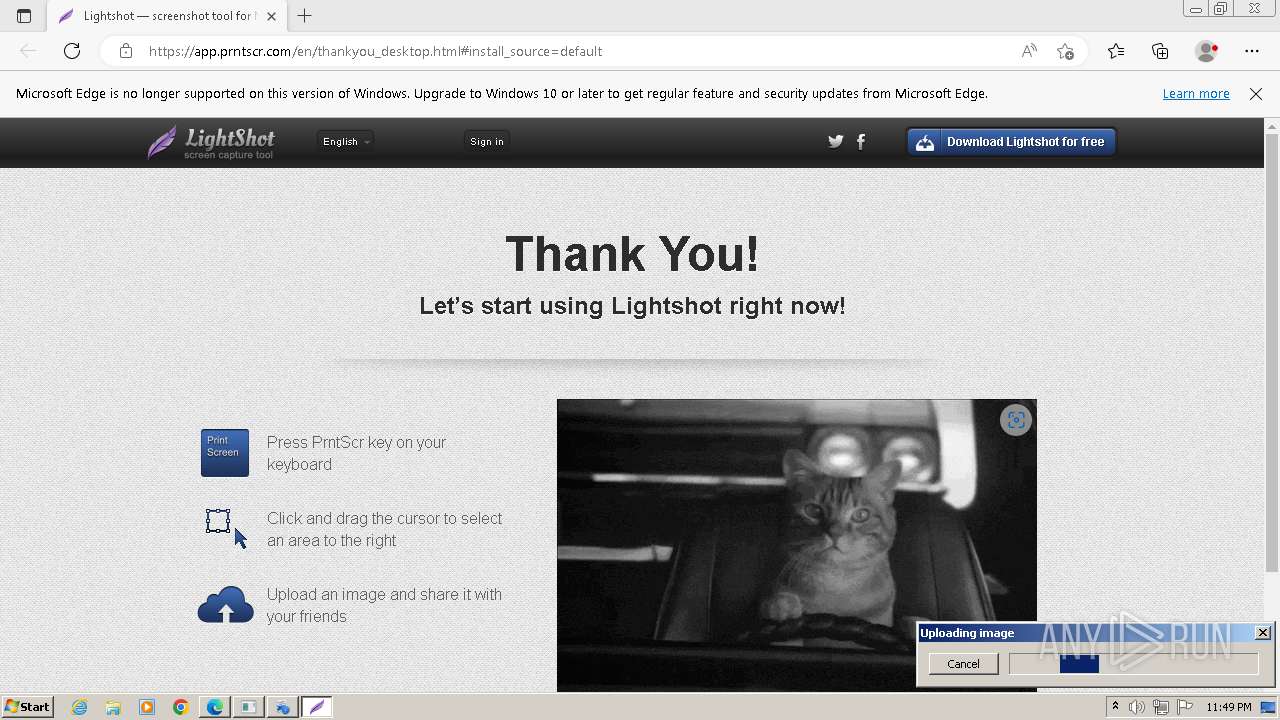Click the Print Screen key icon
The width and height of the screenshot is (1280, 720).
pos(225,453)
